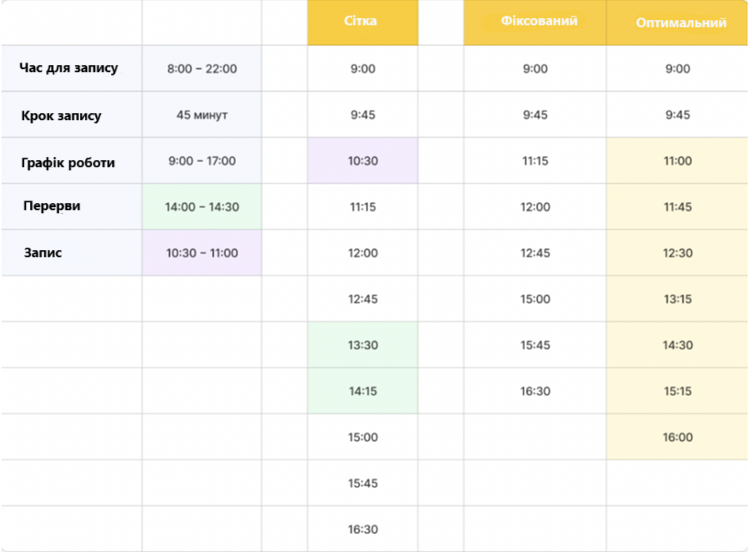Select the Перерви row label
Screen dimensions: 750x552
tap(52, 206)
